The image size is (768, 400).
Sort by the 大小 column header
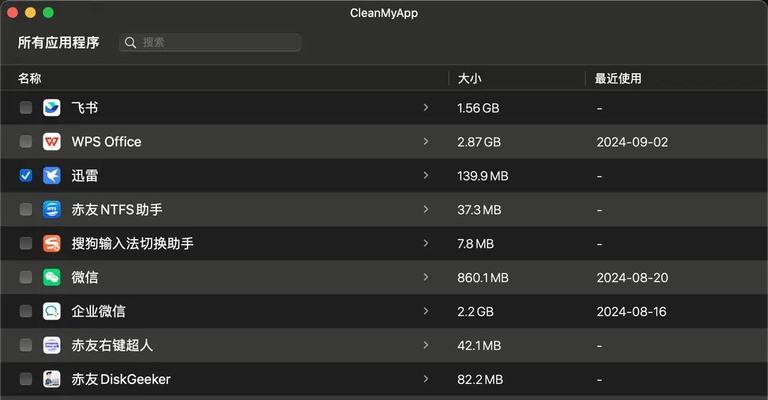[x=469, y=78]
